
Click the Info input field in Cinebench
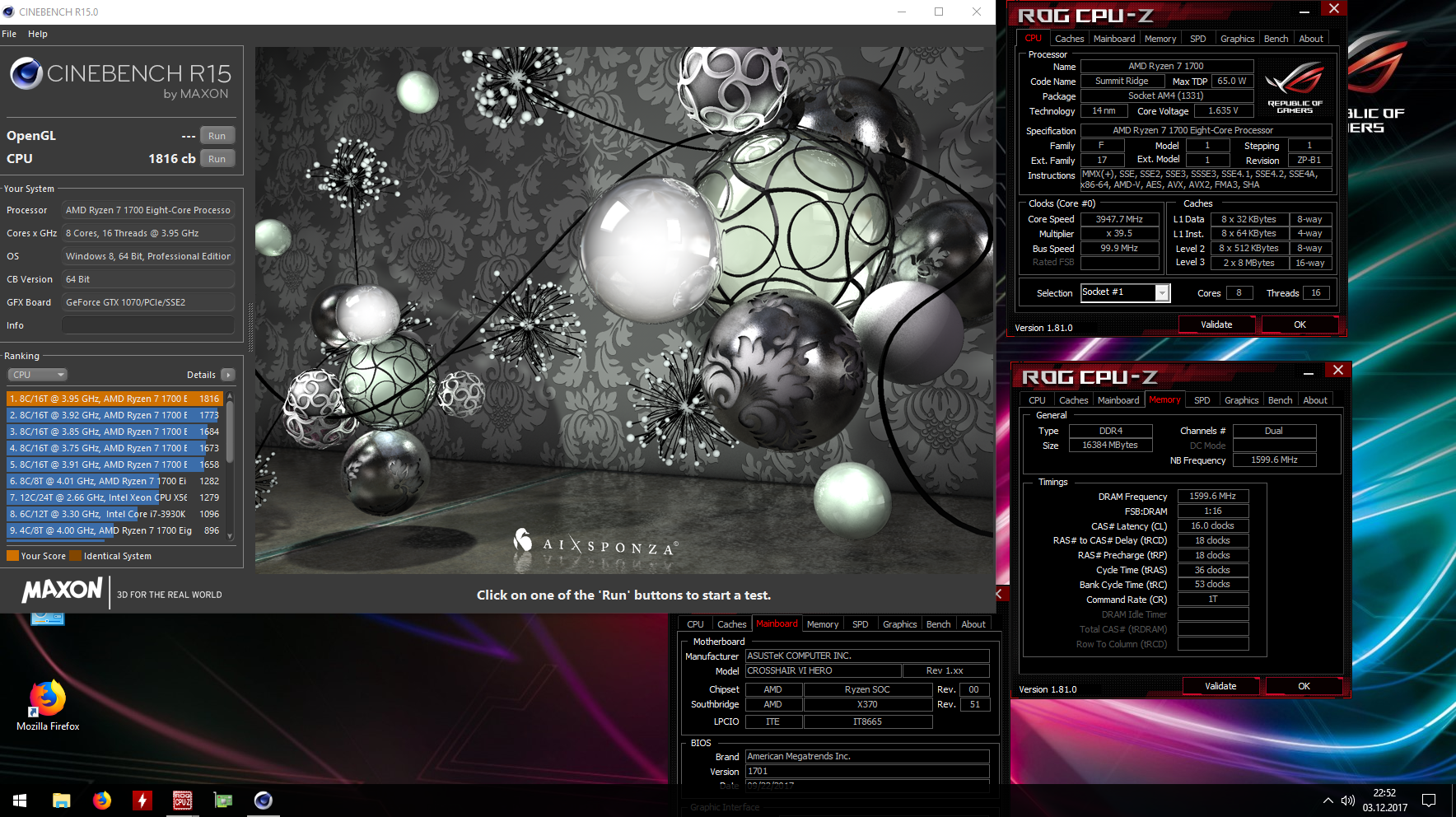pyautogui.click(x=149, y=325)
